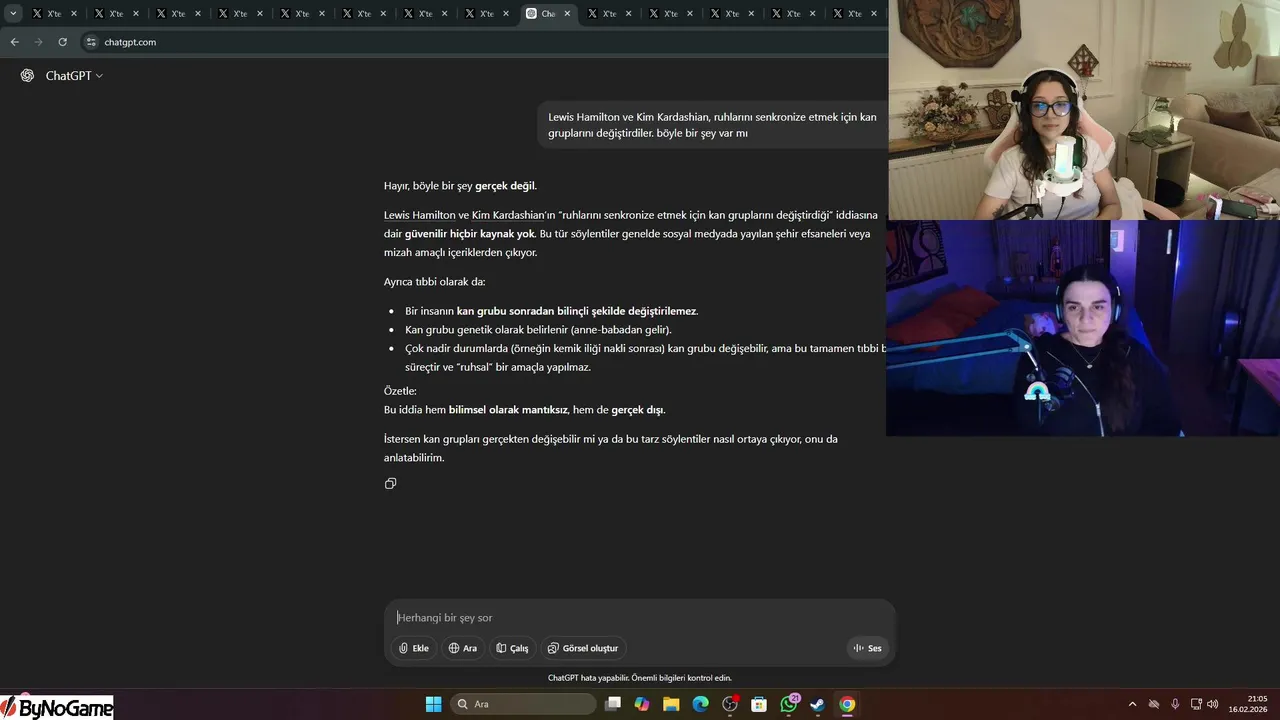Click bold text 'güvenilir hiçbir kaynak yok'
The height and width of the screenshot is (720, 1280).
point(470,234)
